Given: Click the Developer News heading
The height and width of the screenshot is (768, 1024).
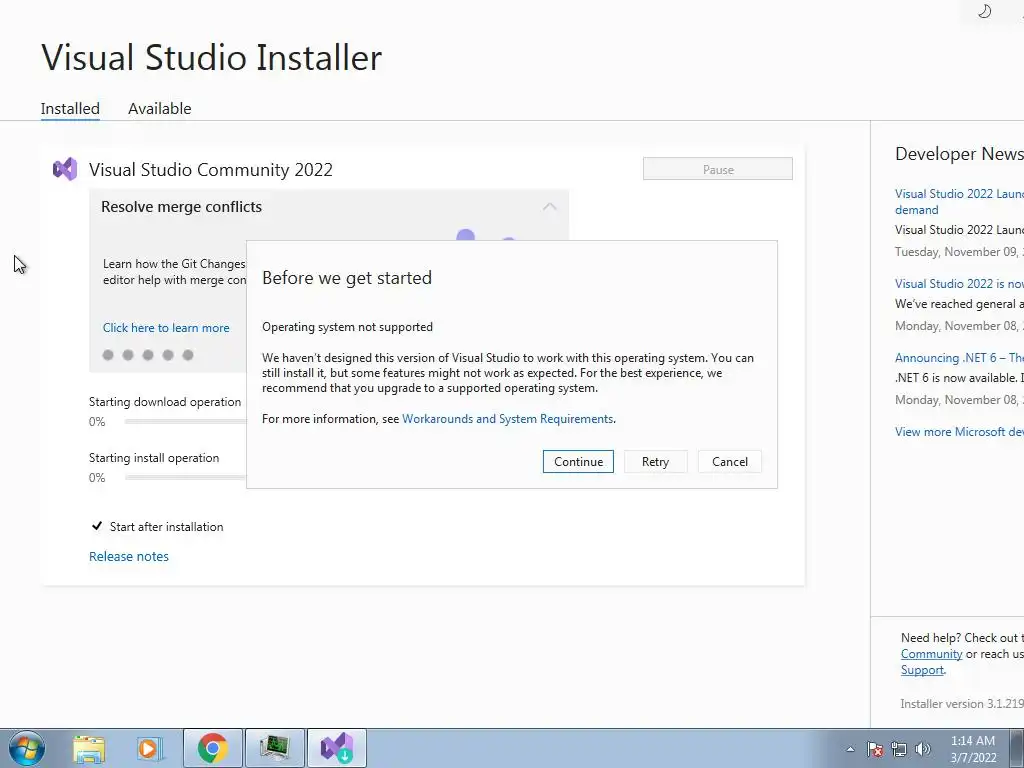Looking at the screenshot, I should click(x=959, y=153).
